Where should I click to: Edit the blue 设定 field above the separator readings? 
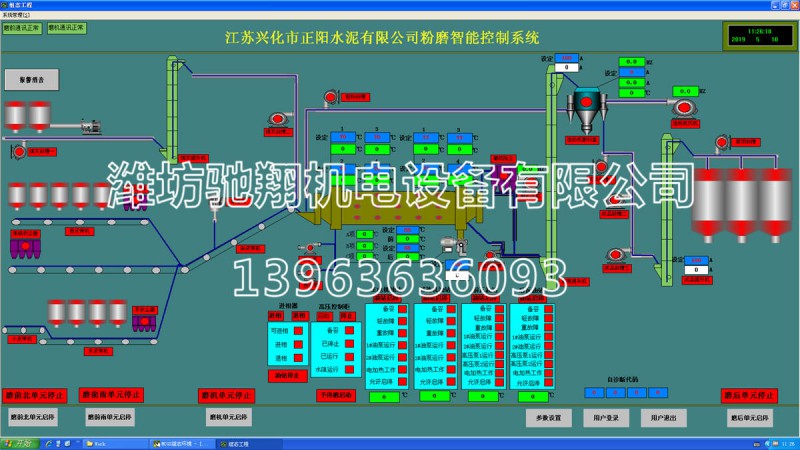(632, 72)
